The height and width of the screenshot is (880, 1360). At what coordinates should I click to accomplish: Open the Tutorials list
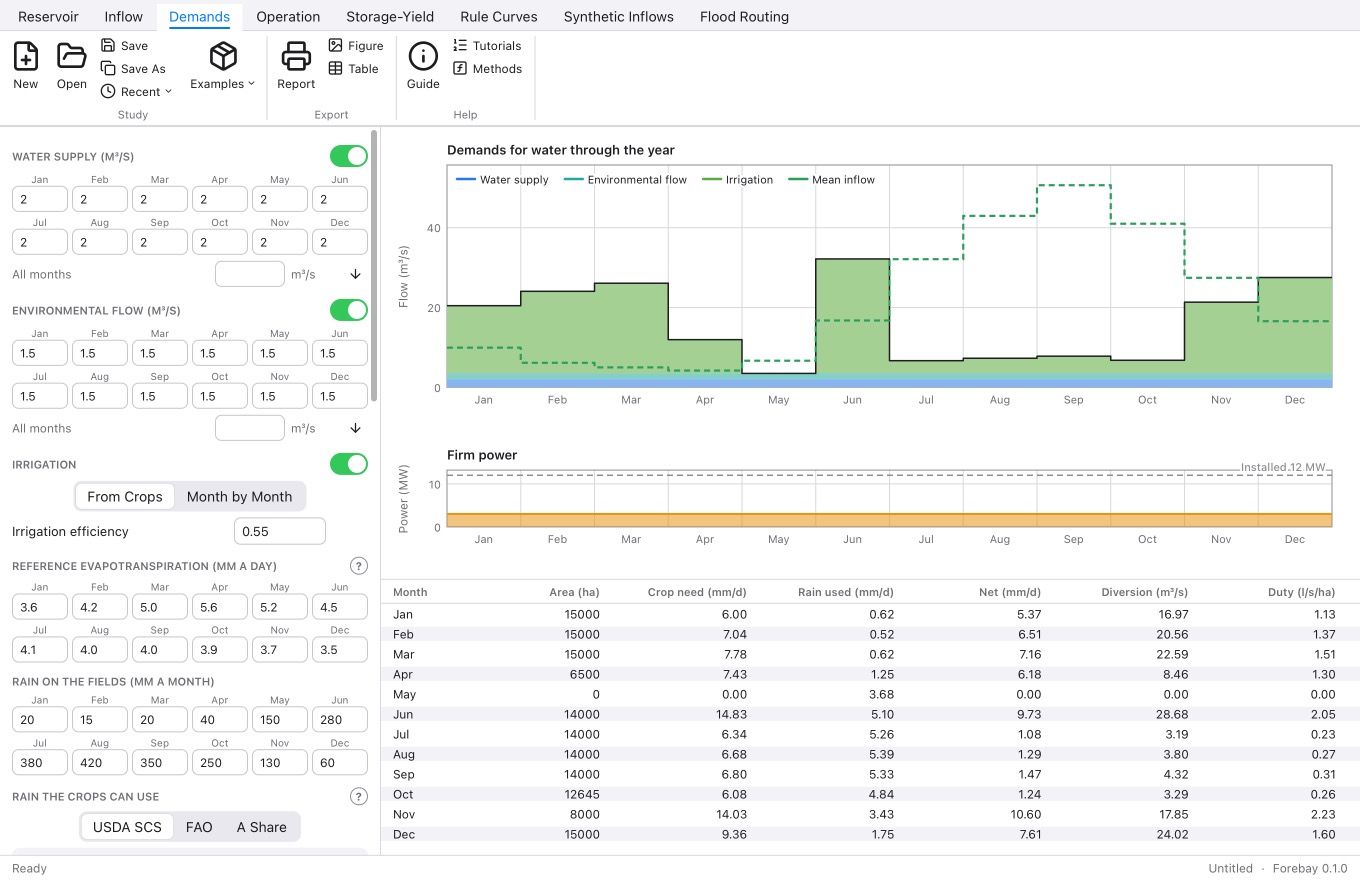tap(487, 46)
